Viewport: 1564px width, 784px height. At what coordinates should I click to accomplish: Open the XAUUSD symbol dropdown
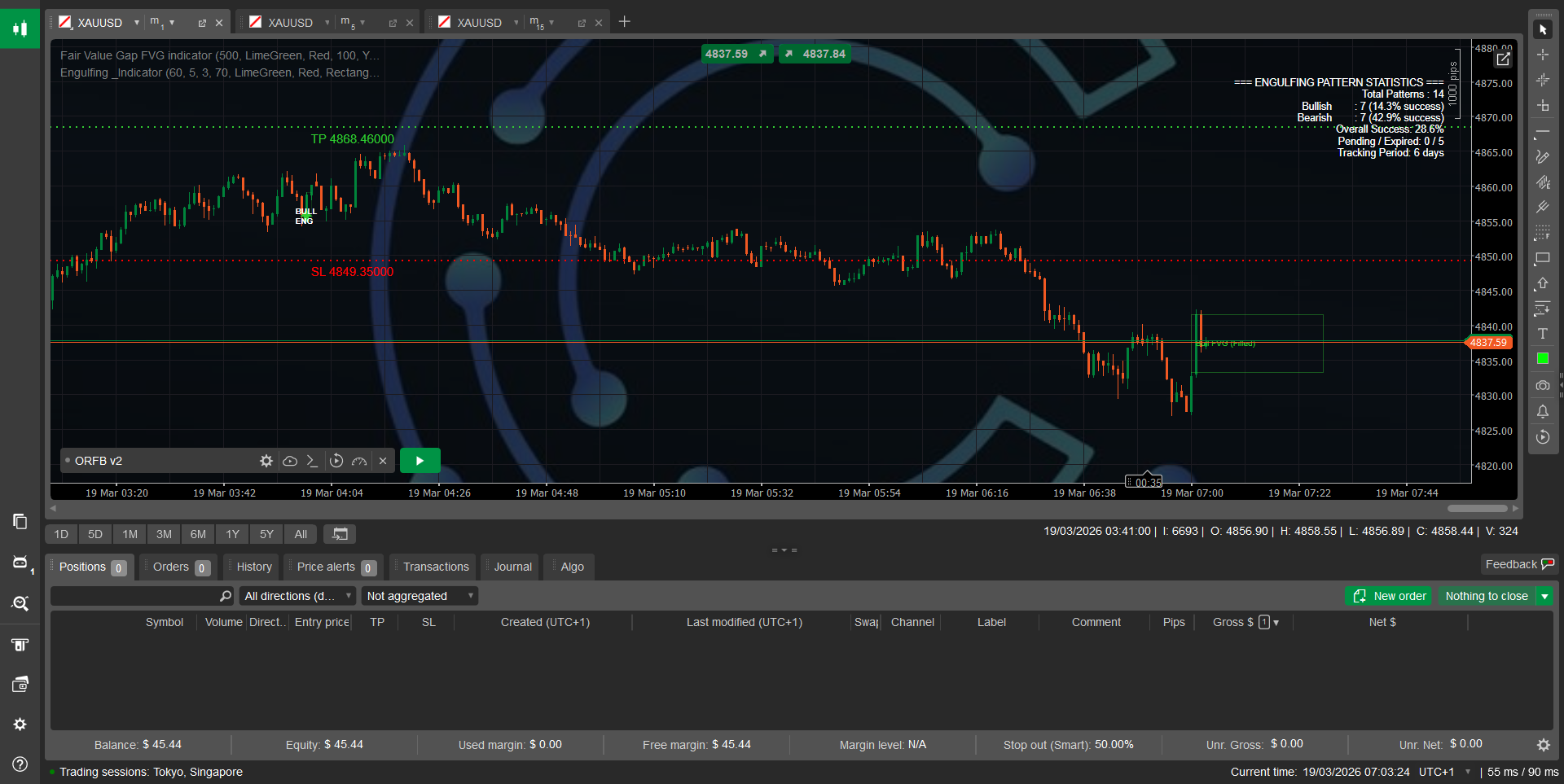tap(136, 22)
